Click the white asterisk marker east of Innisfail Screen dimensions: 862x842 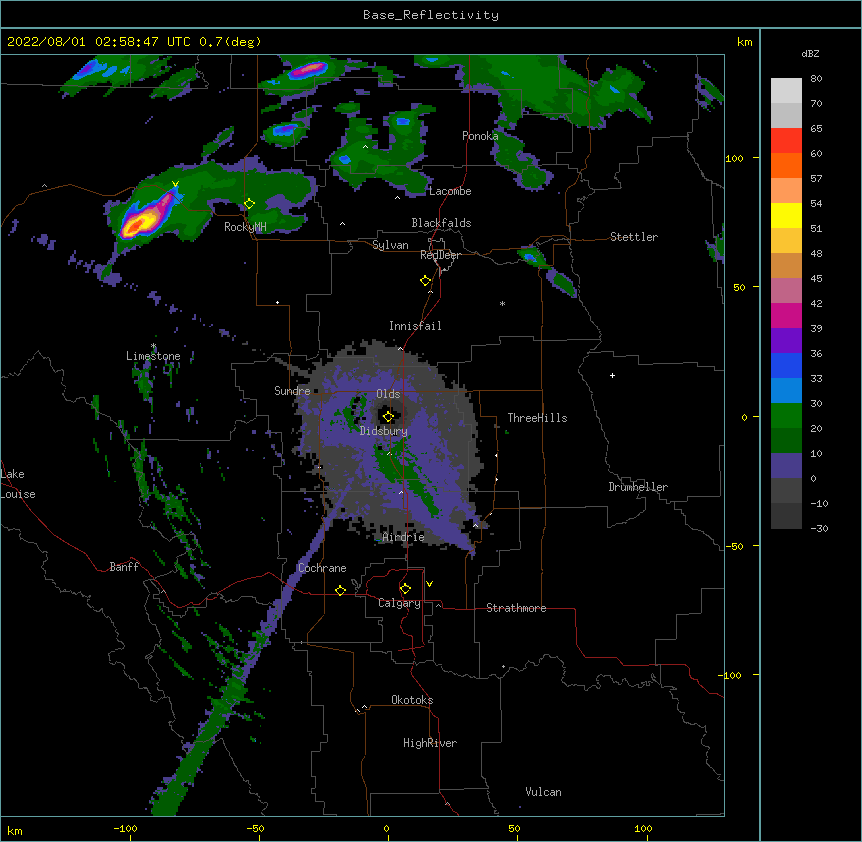click(x=502, y=303)
